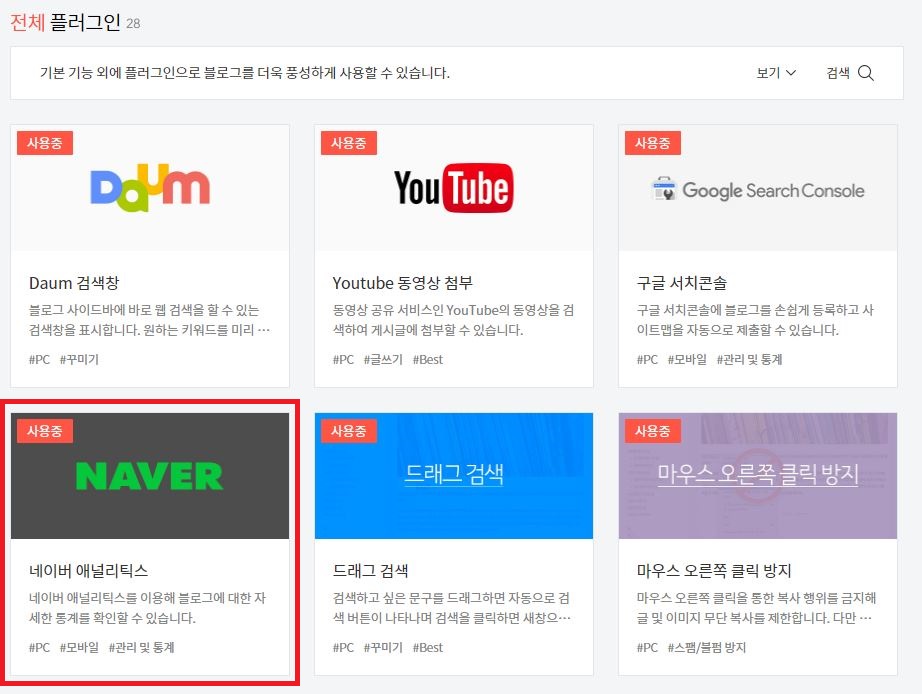The height and width of the screenshot is (694, 922).
Task: Click the 드래그 검색 blue banner
Action: point(454,476)
